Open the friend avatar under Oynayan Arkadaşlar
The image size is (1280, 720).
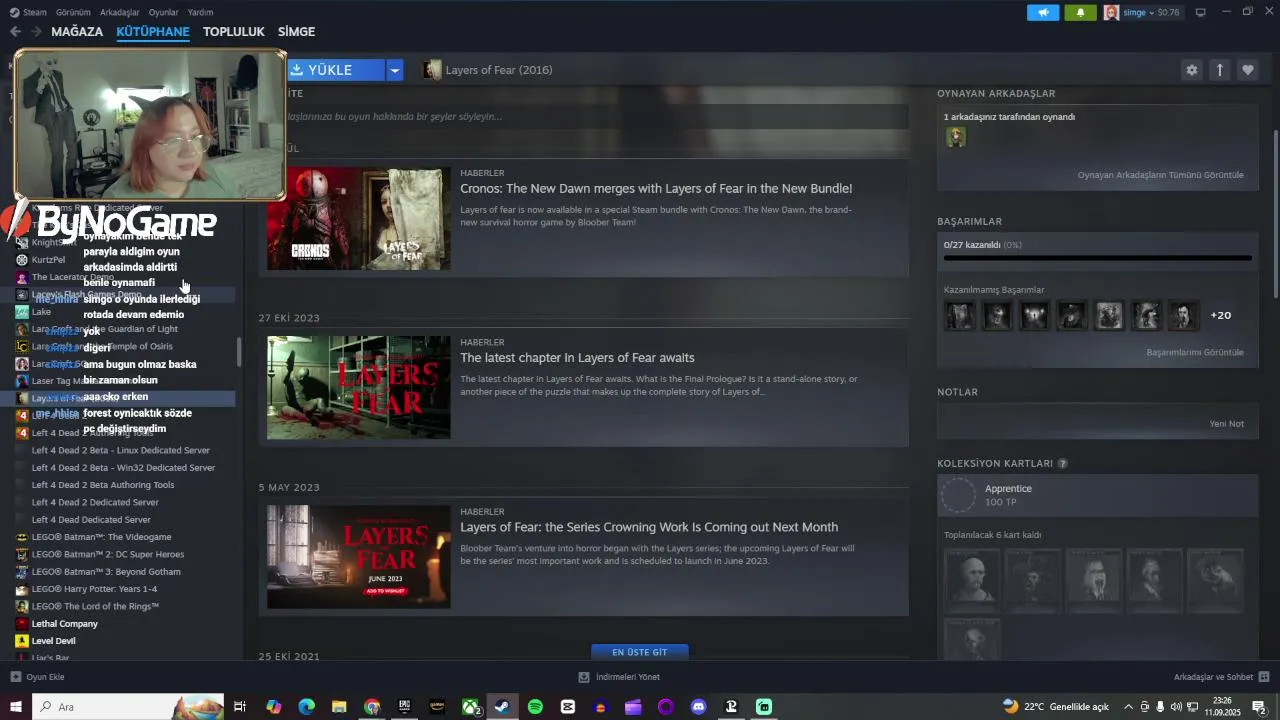point(956,137)
